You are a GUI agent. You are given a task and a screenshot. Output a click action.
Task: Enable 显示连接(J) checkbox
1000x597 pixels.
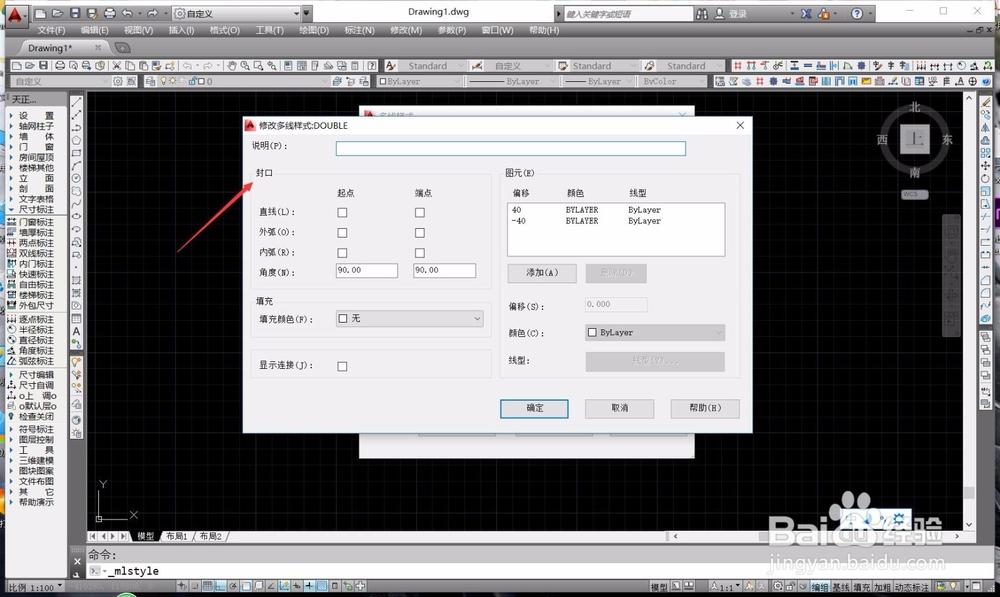[342, 367]
